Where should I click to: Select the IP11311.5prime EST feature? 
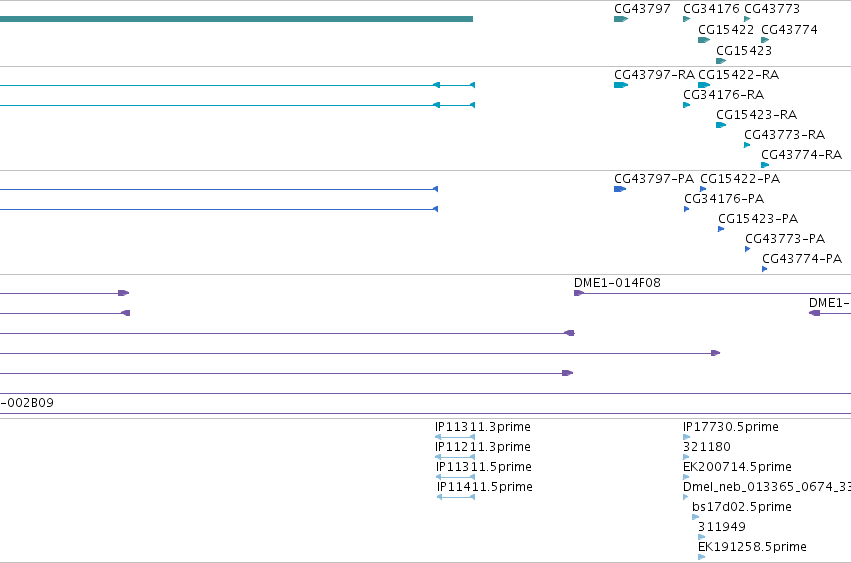455,477
